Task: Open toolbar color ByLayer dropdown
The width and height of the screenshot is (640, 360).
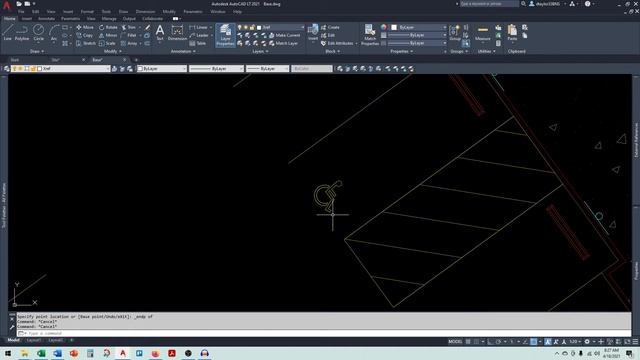Action: pos(162,69)
